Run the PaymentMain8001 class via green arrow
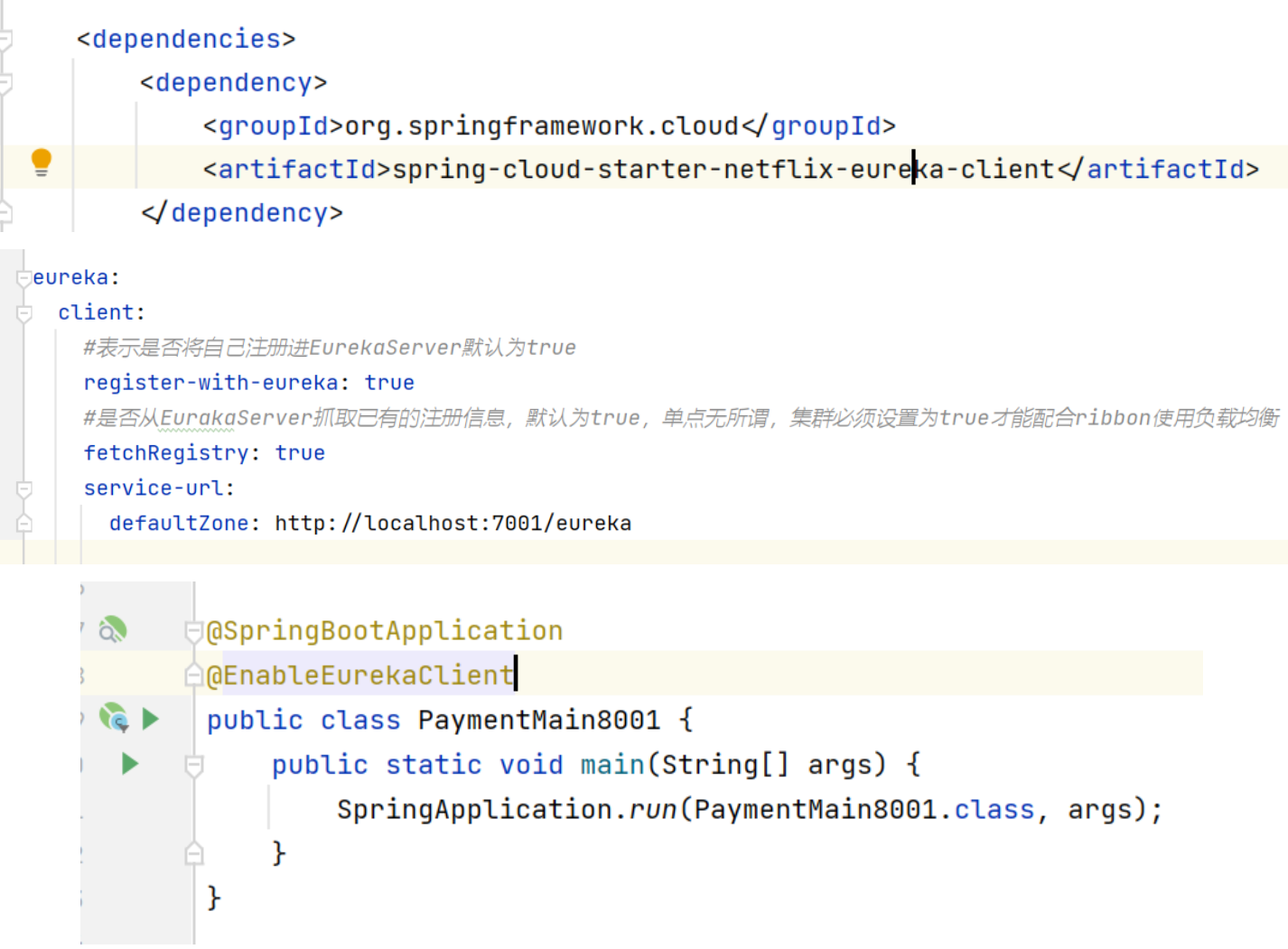 tap(151, 719)
